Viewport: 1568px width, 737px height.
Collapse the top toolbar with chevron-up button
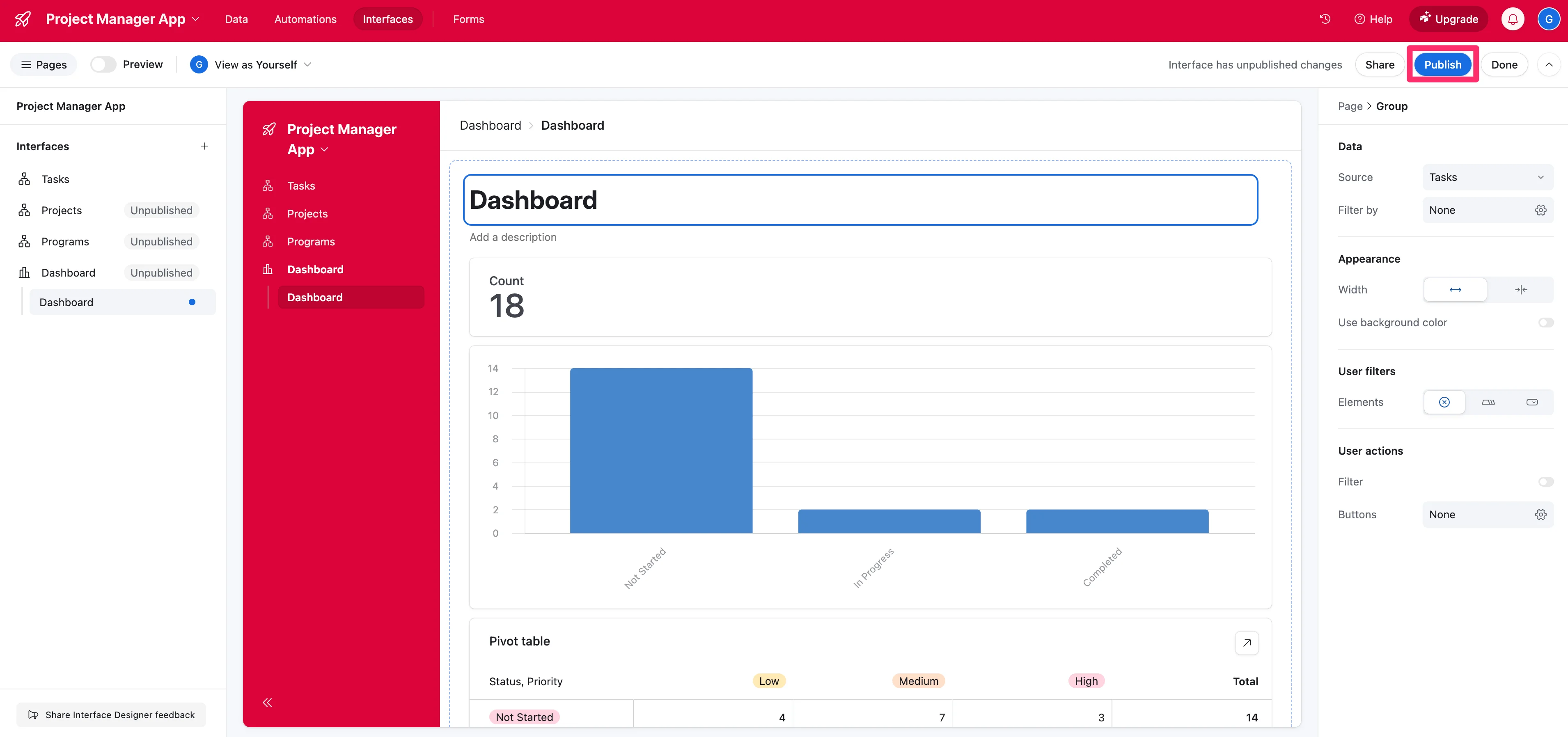coord(1549,64)
